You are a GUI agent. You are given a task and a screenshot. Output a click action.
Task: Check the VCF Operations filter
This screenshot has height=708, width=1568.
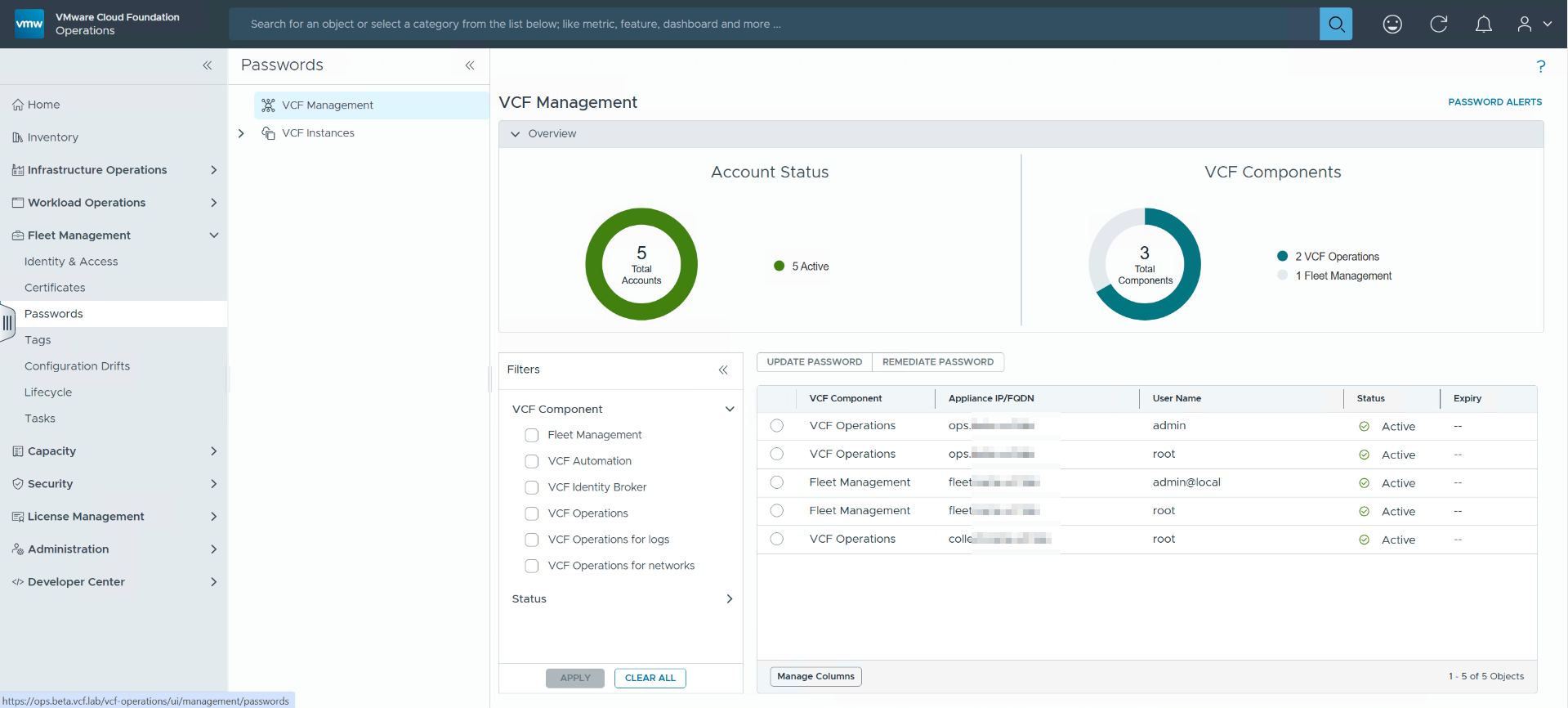[532, 513]
